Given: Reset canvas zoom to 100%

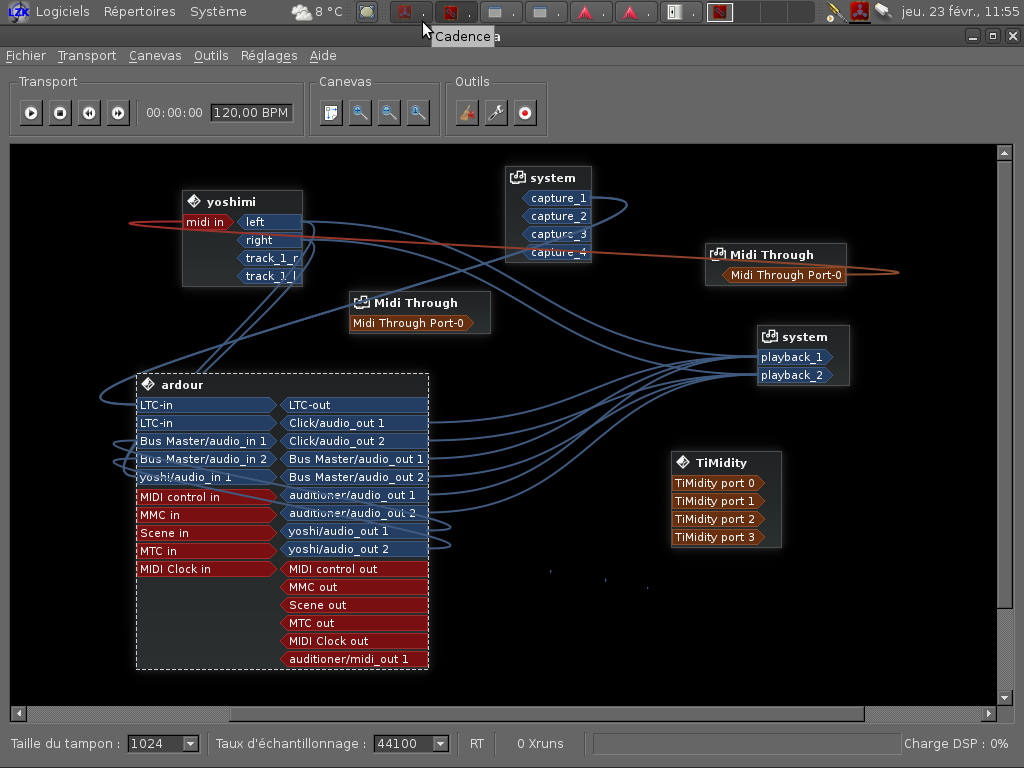Looking at the screenshot, I should click(x=418, y=113).
